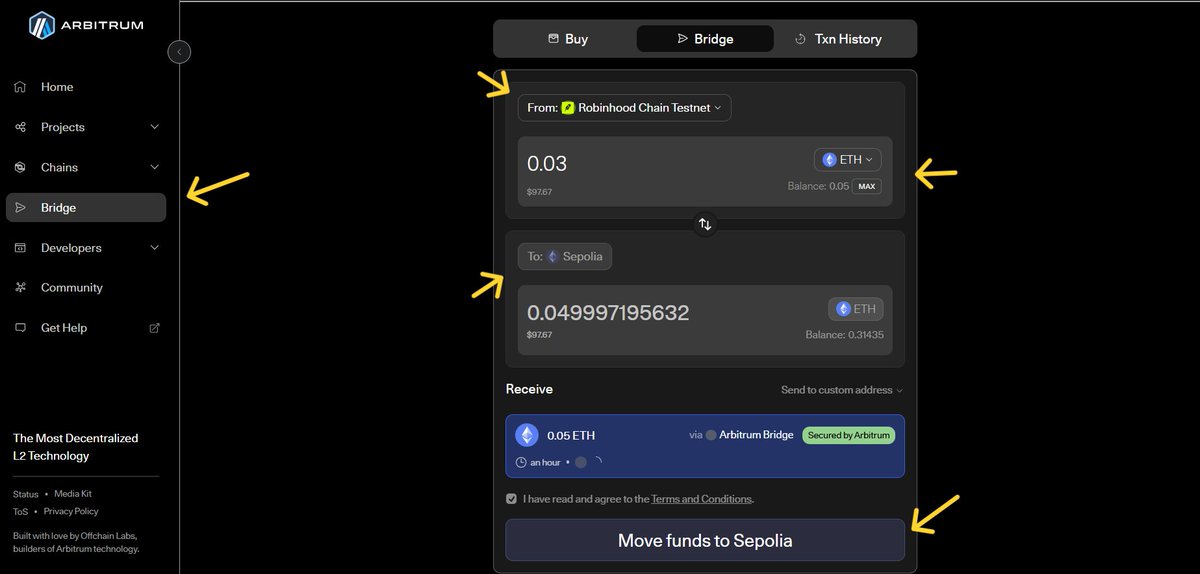Click the Bridge paper-plane icon in the sidebar
This screenshot has height=574, width=1200.
pyautogui.click(x=20, y=207)
